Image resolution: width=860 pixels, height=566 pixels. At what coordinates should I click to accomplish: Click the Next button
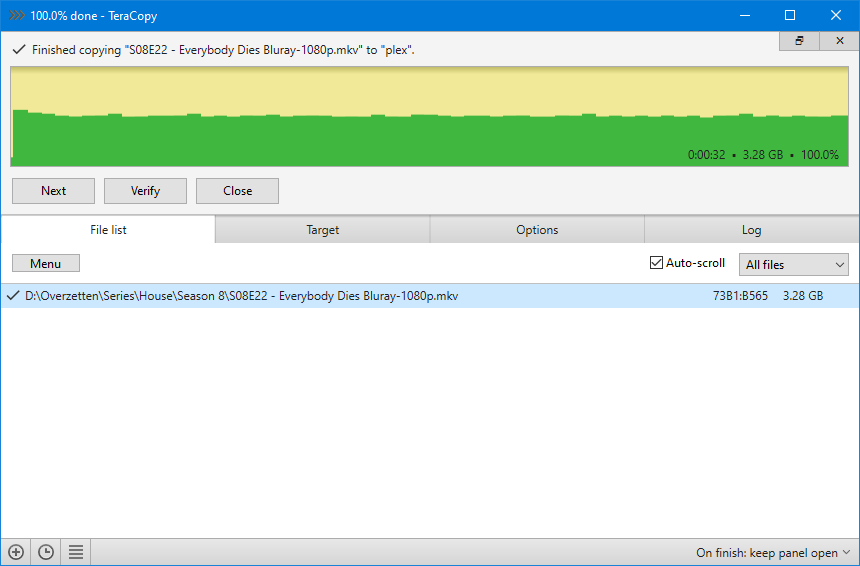(x=53, y=191)
